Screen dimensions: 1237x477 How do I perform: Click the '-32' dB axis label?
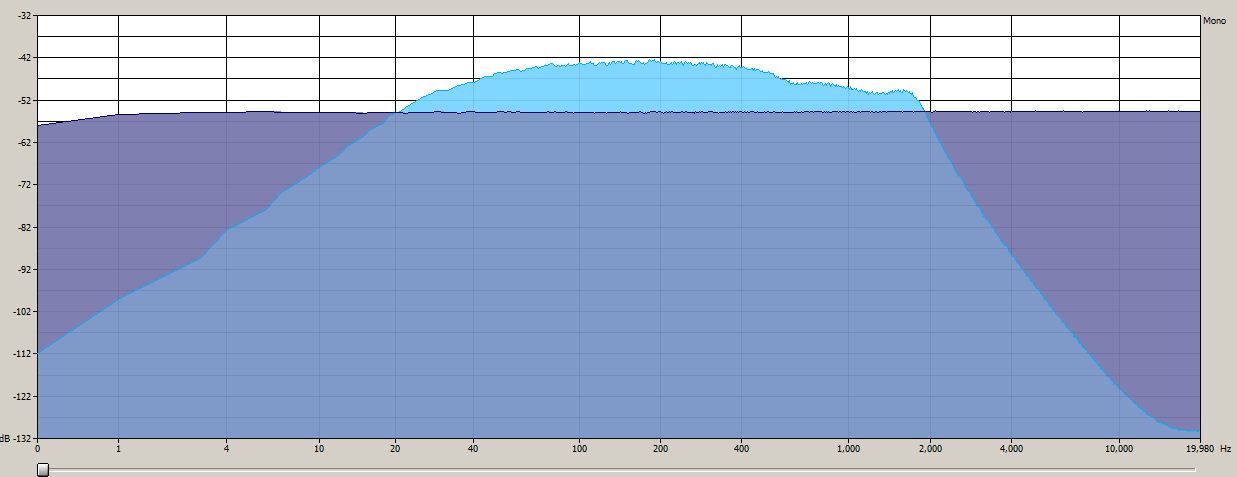(x=23, y=16)
